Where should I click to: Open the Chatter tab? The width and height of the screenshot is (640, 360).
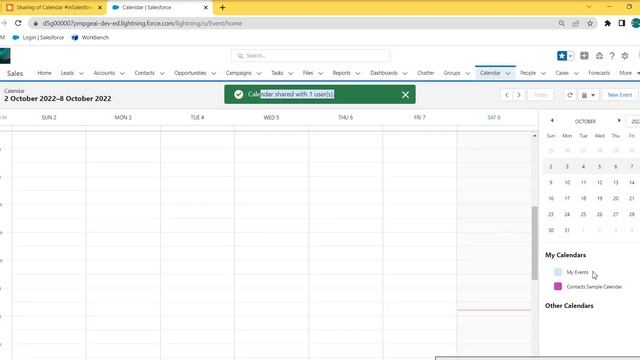pyautogui.click(x=426, y=73)
